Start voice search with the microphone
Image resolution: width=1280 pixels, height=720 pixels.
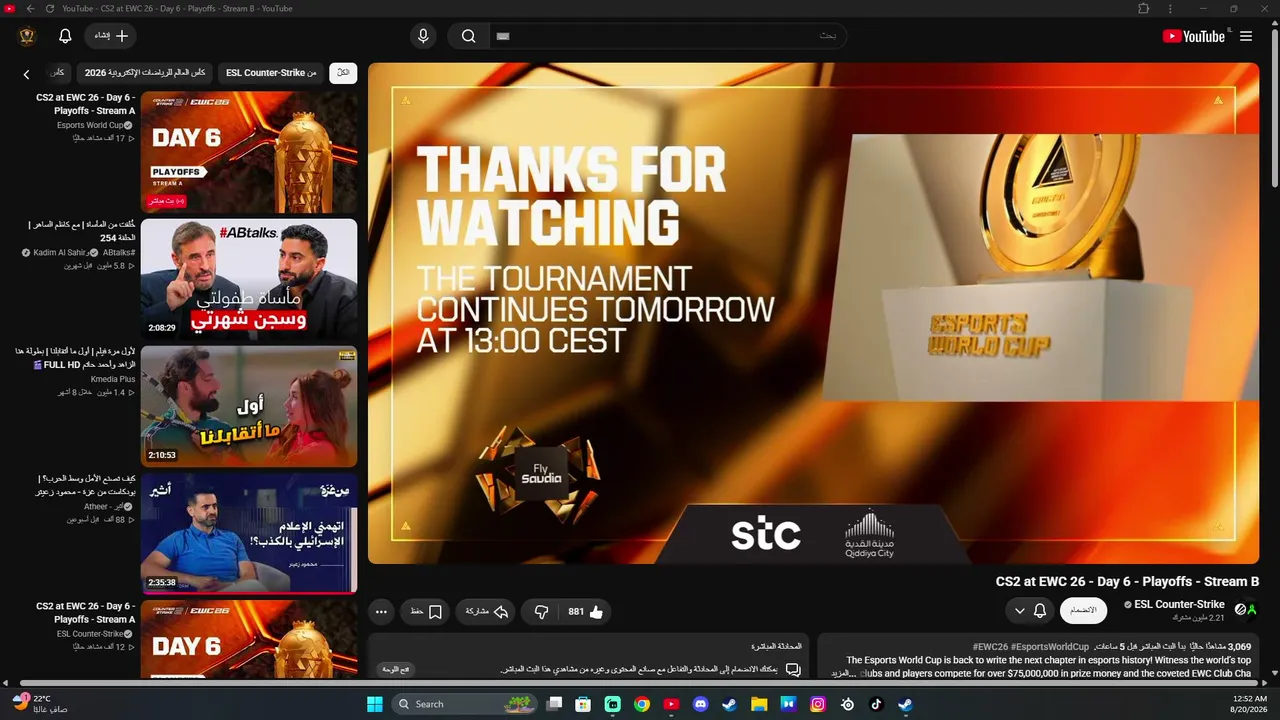pyautogui.click(x=423, y=36)
